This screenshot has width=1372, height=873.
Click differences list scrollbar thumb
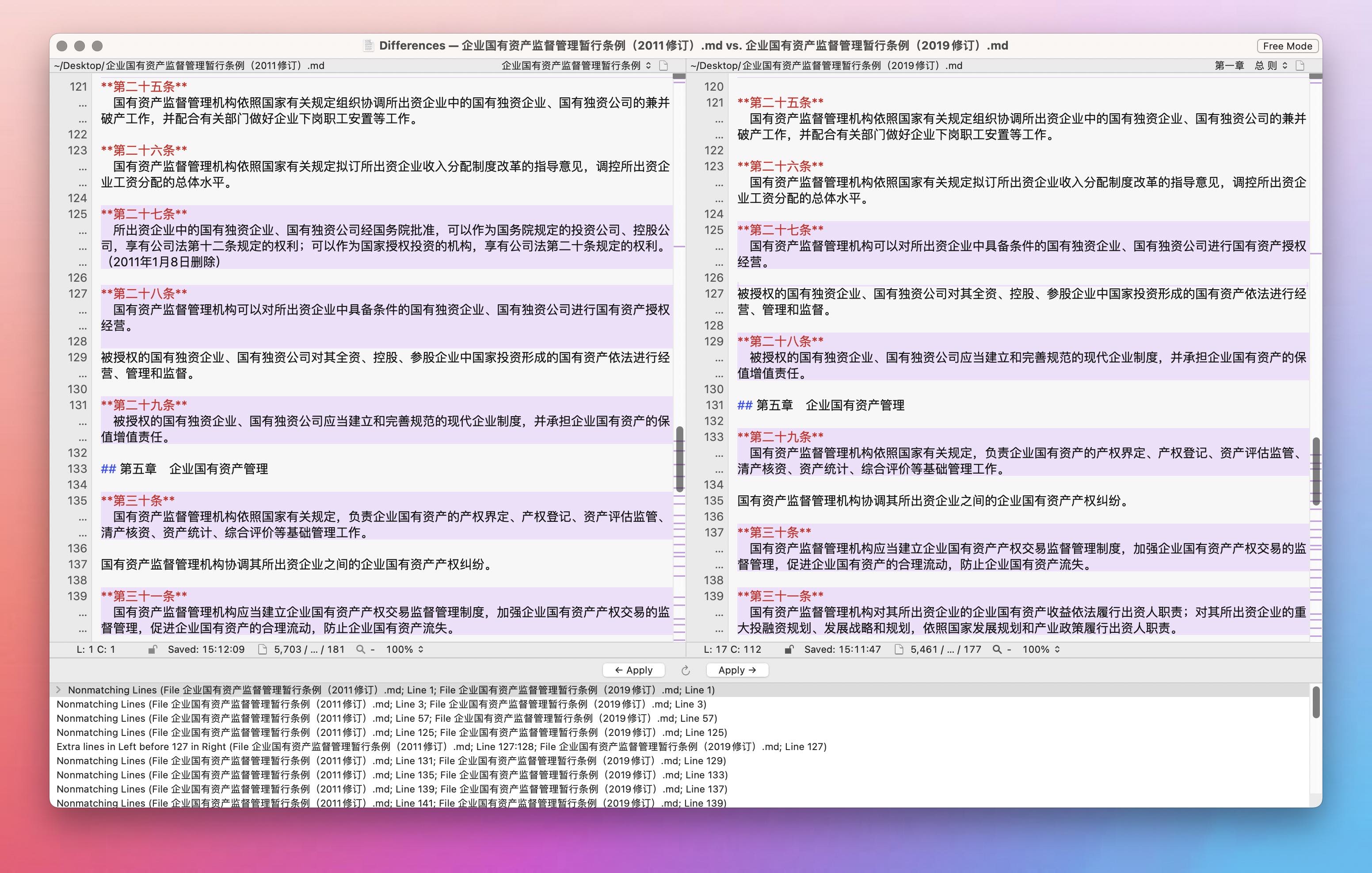[1315, 702]
